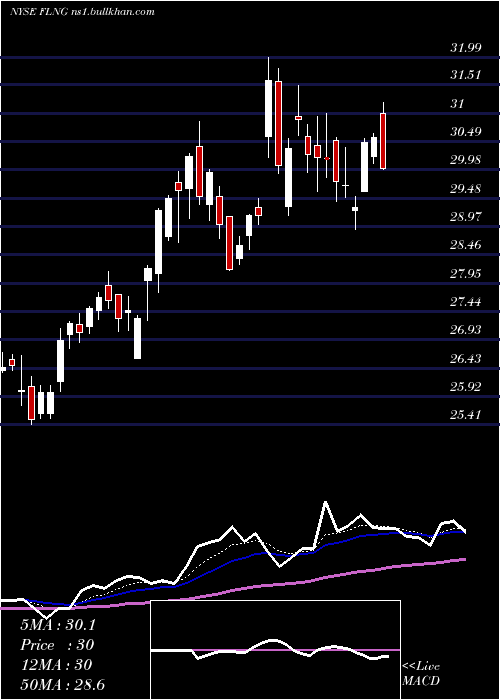Click the 'NYSE FLNG ns1.bullkhan.com' chart title
This screenshot has width=500, height=700.
[x=82, y=12]
